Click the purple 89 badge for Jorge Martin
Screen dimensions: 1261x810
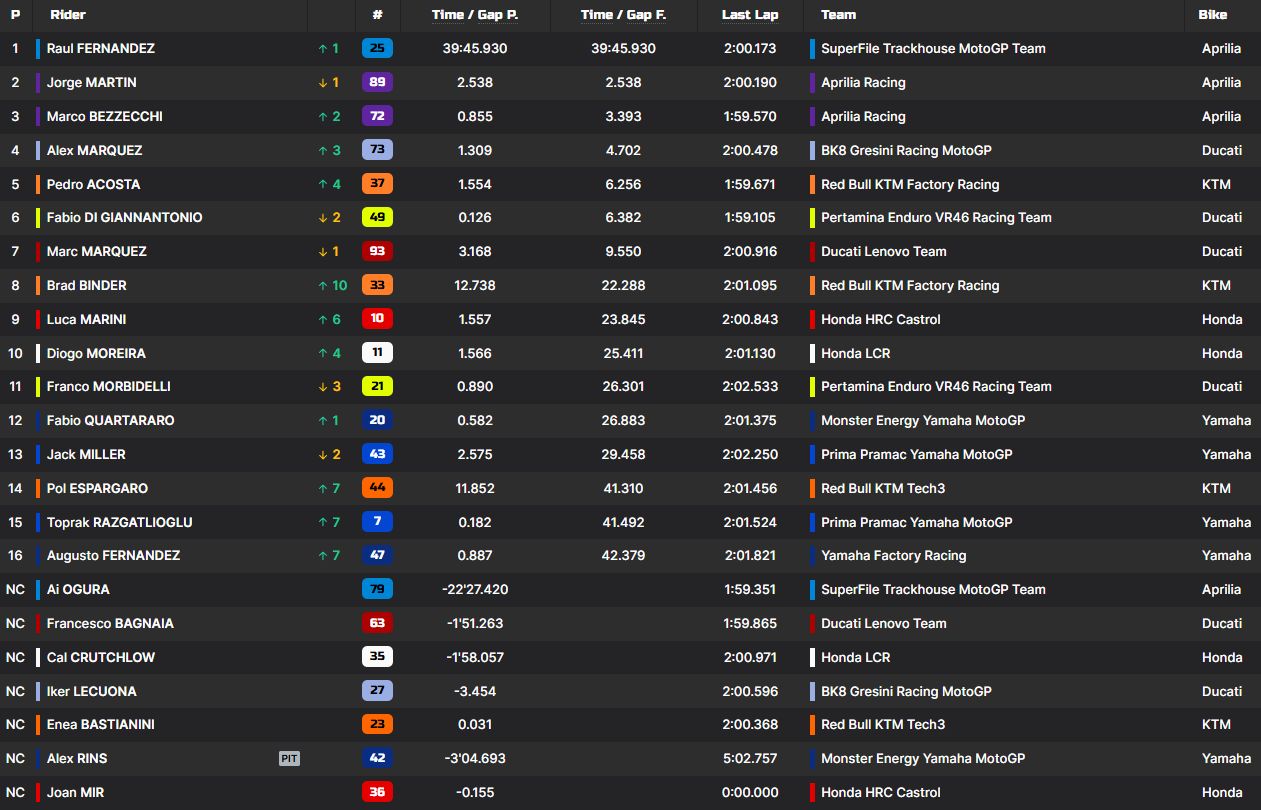(377, 82)
